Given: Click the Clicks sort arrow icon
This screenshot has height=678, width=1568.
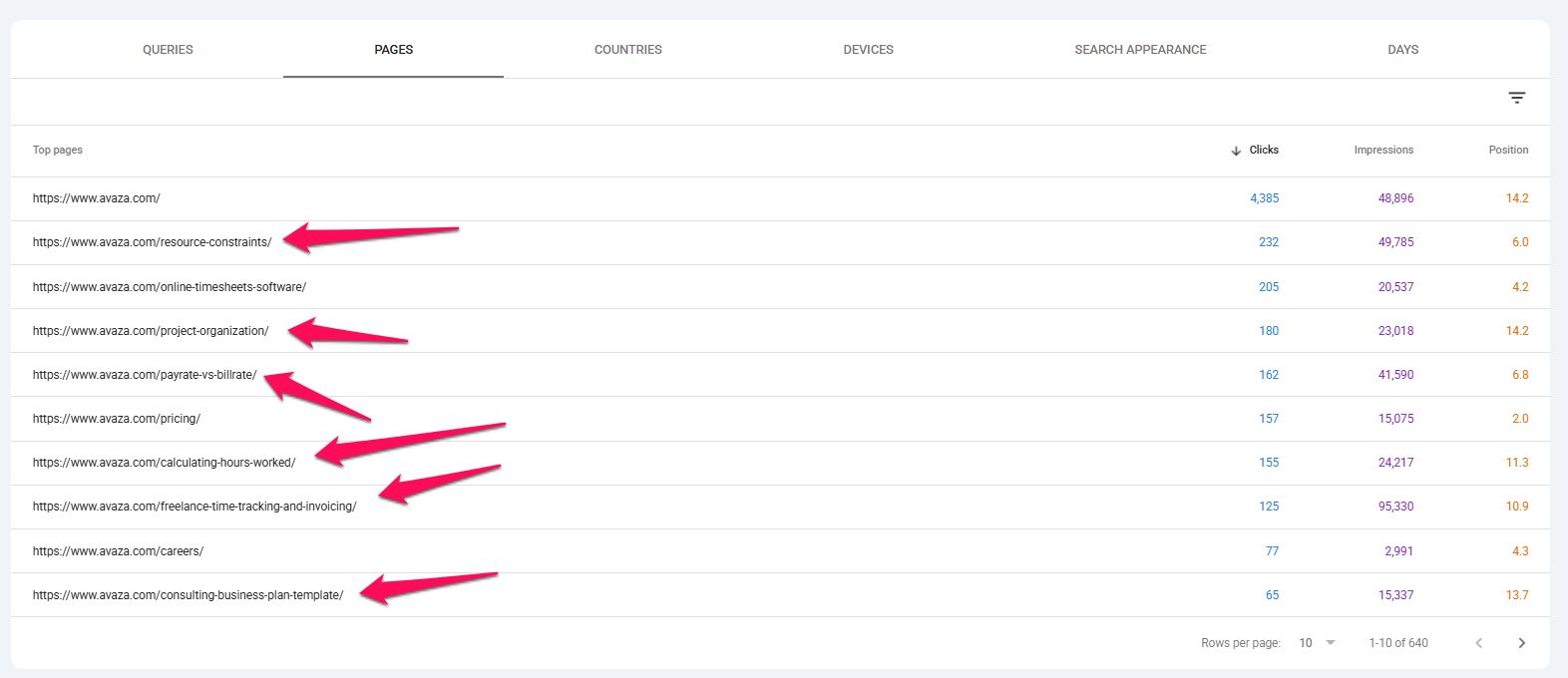Looking at the screenshot, I should pyautogui.click(x=1236, y=151).
